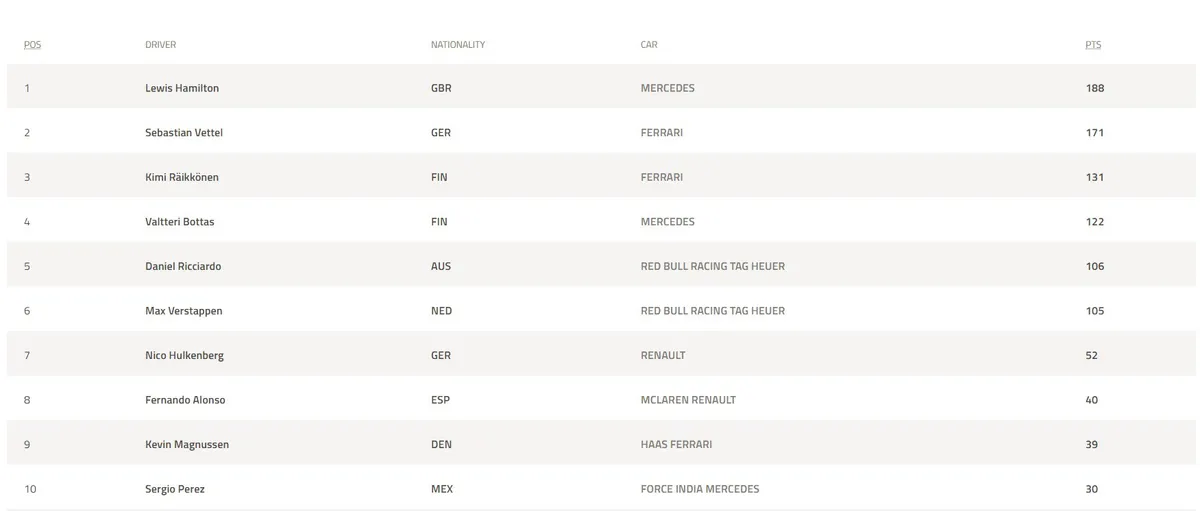Click the POS column header
Image resolution: width=1200 pixels, height=511 pixels.
click(33, 45)
